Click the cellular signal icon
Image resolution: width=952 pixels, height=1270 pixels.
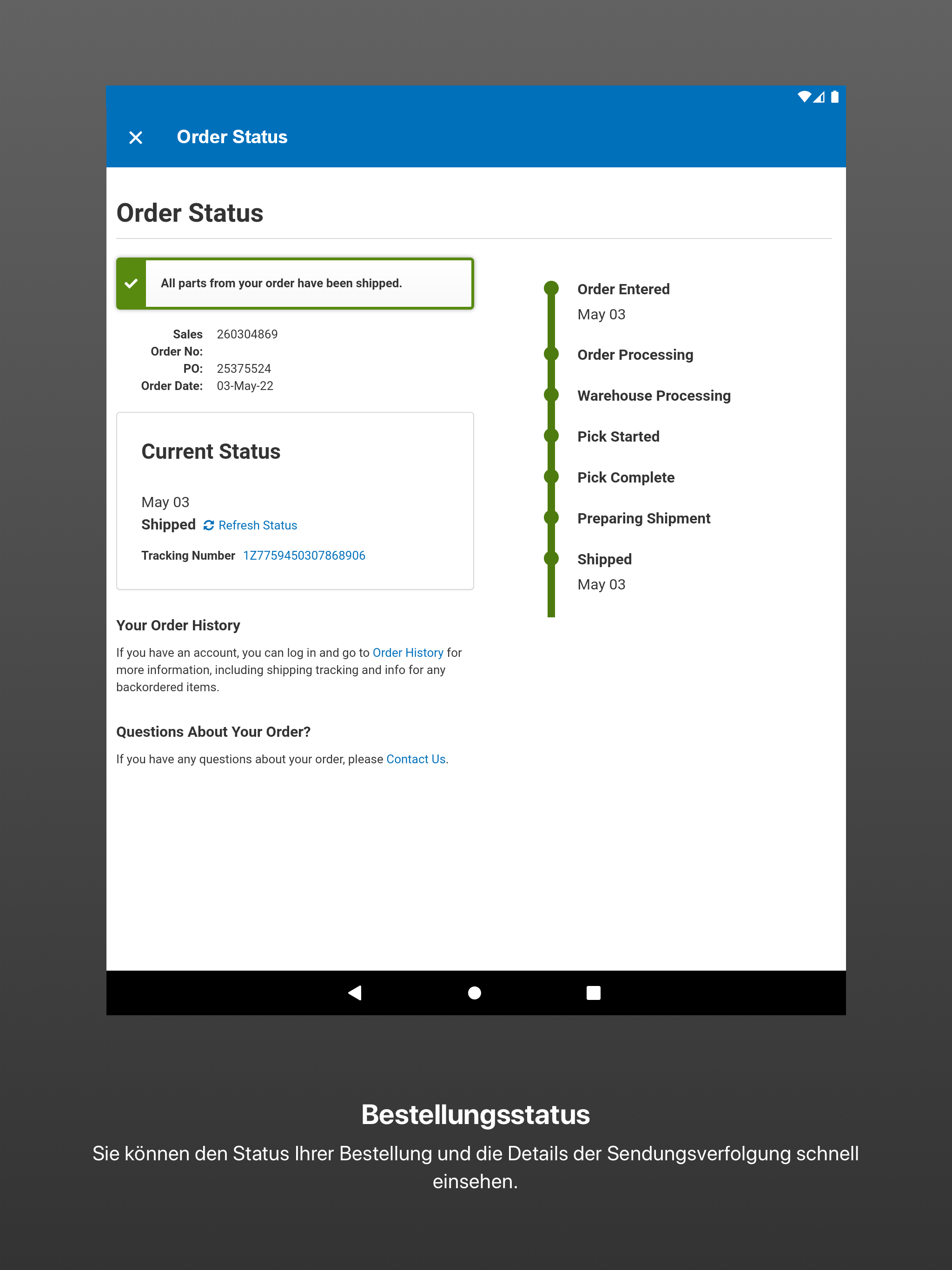tap(820, 97)
